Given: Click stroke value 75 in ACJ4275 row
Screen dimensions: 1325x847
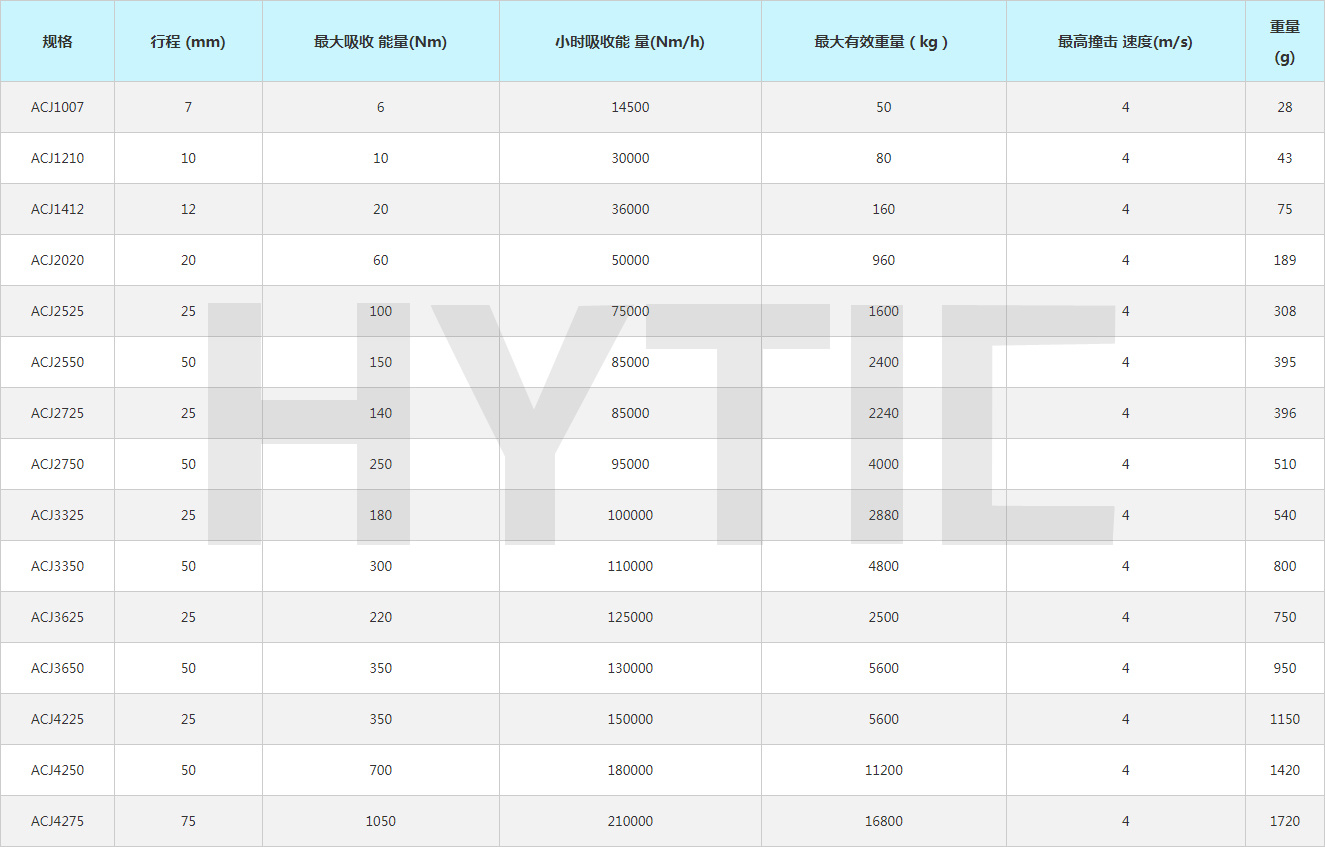Looking at the screenshot, I should (x=188, y=821).
